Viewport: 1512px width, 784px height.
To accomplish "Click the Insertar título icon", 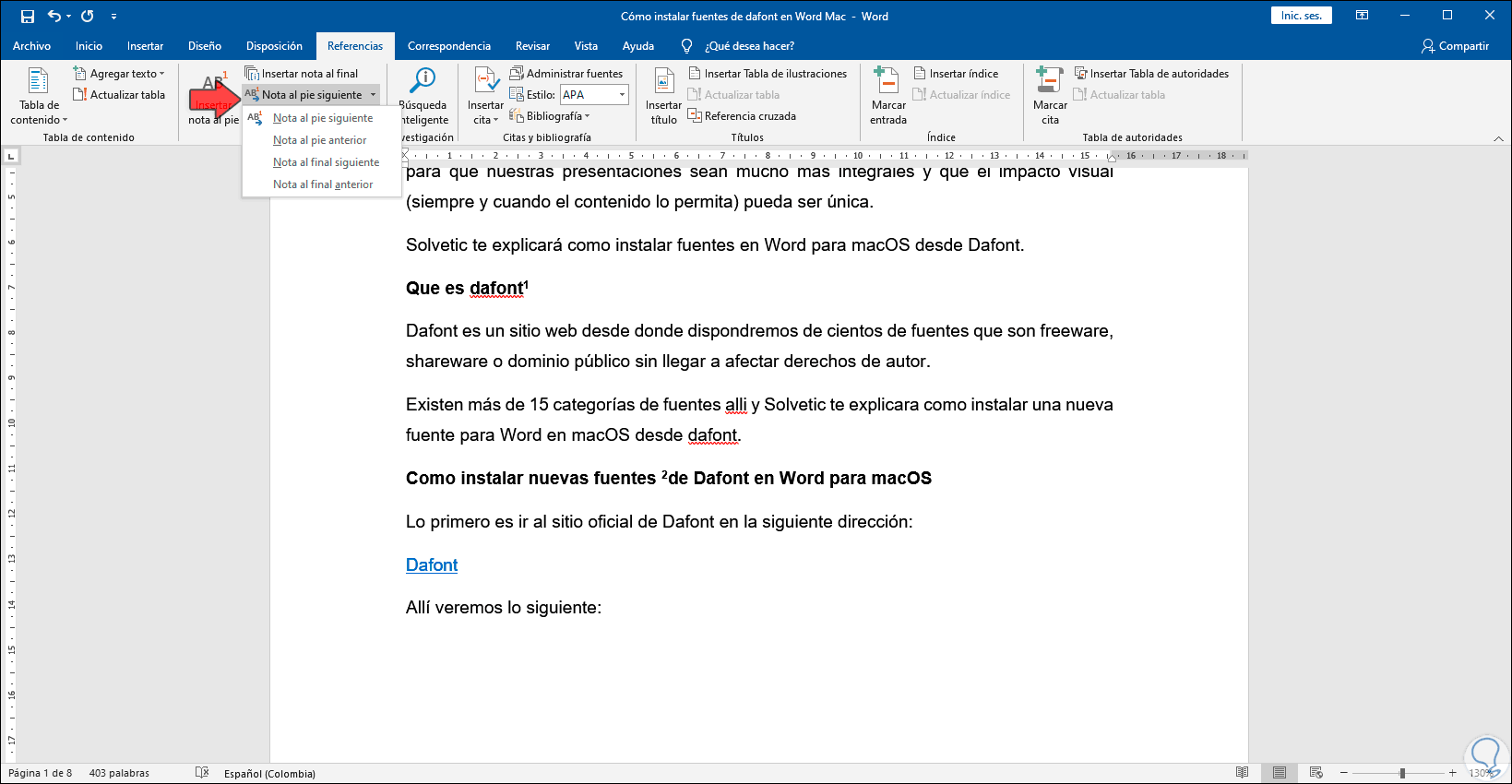I will pyautogui.click(x=664, y=81).
